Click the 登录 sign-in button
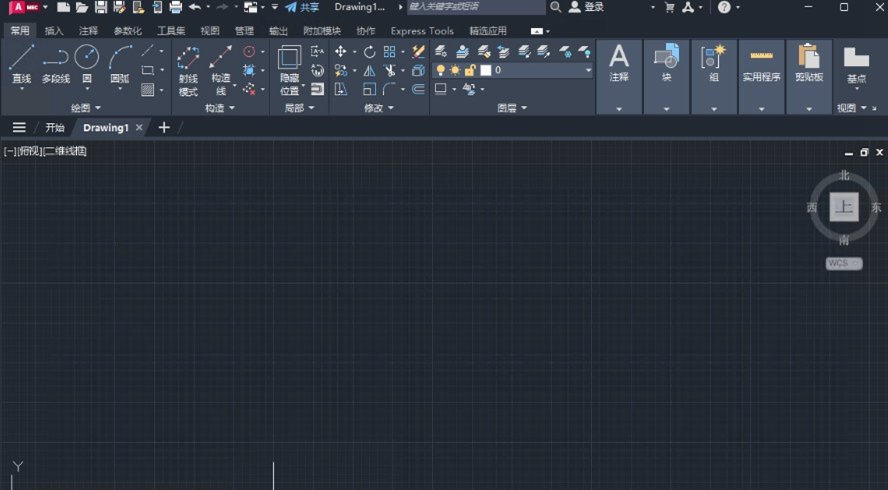 (x=587, y=7)
